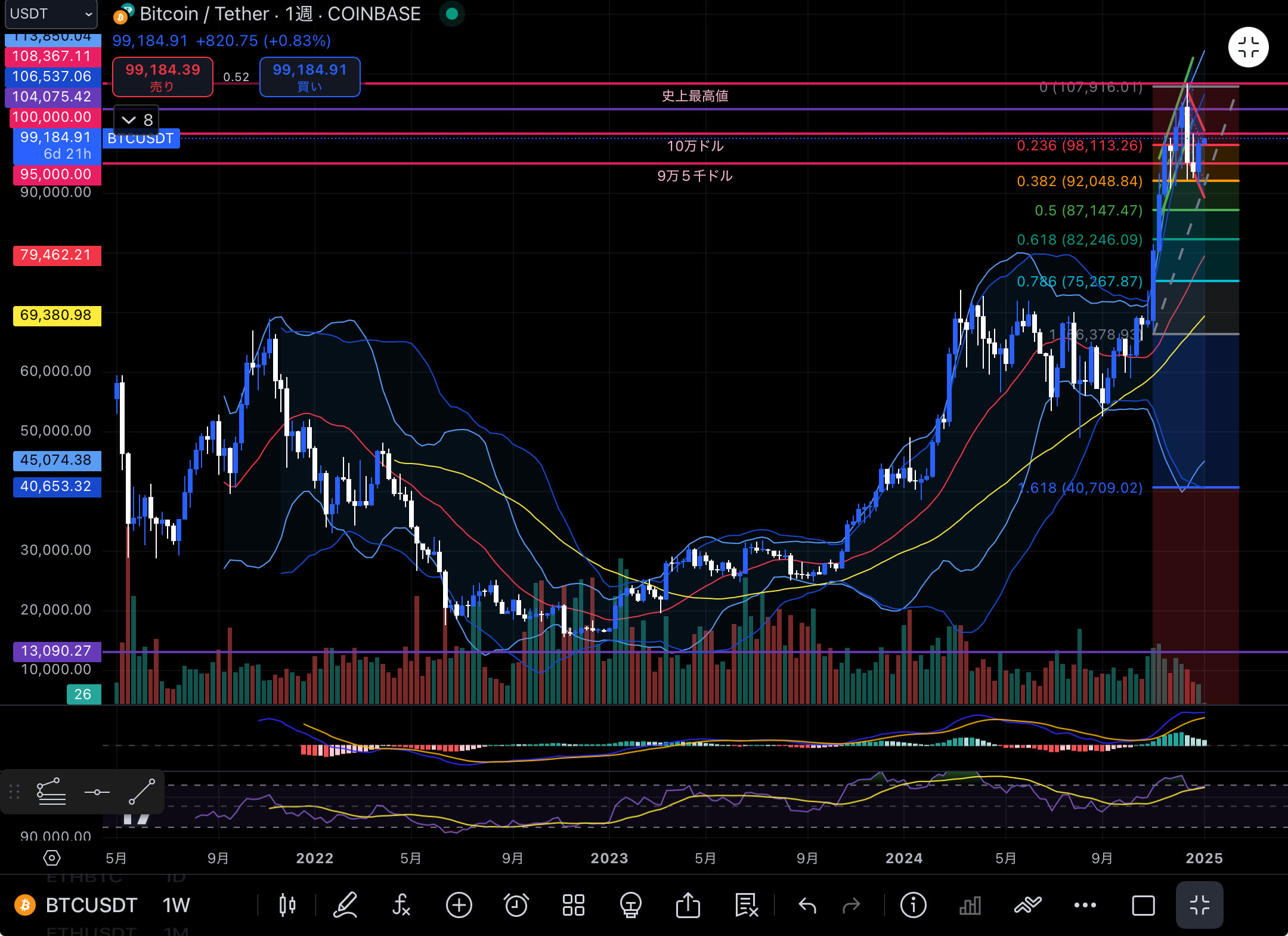Click the 2024 time axis label
The height and width of the screenshot is (936, 1288).
pyautogui.click(x=904, y=858)
